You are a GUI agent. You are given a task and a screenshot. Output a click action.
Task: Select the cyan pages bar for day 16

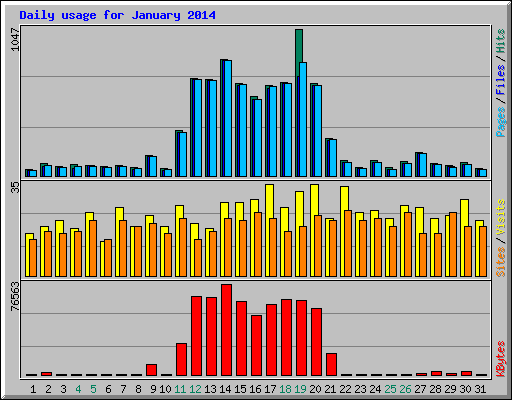pyautogui.click(x=258, y=138)
